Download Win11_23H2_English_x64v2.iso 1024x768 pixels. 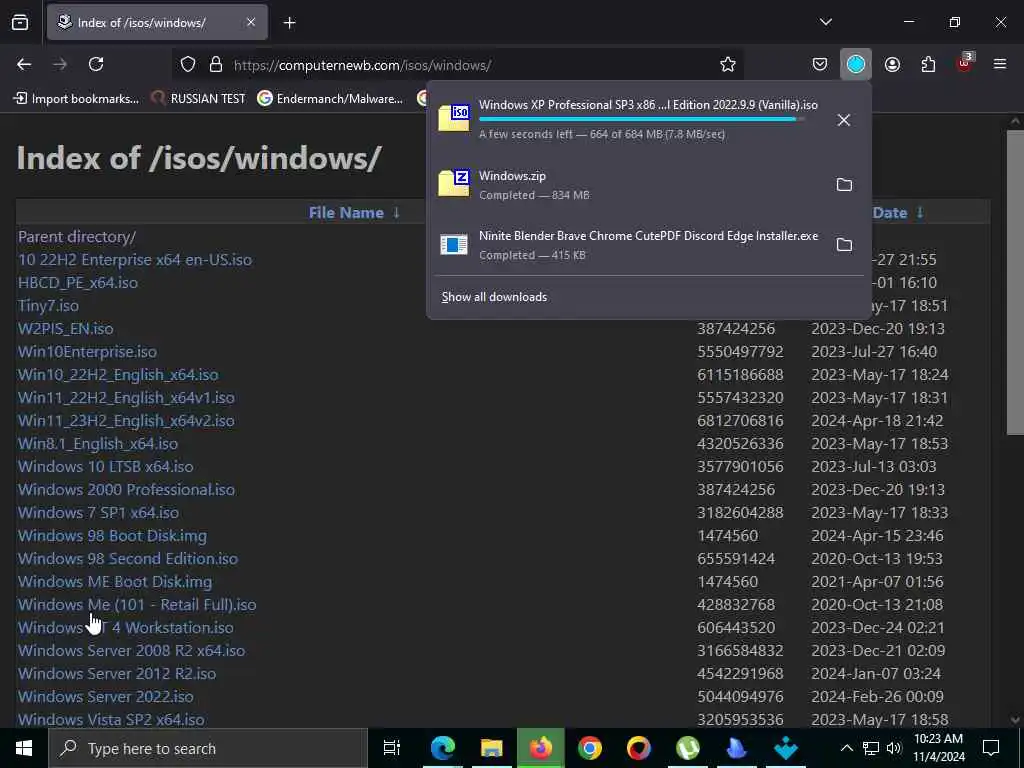point(126,421)
